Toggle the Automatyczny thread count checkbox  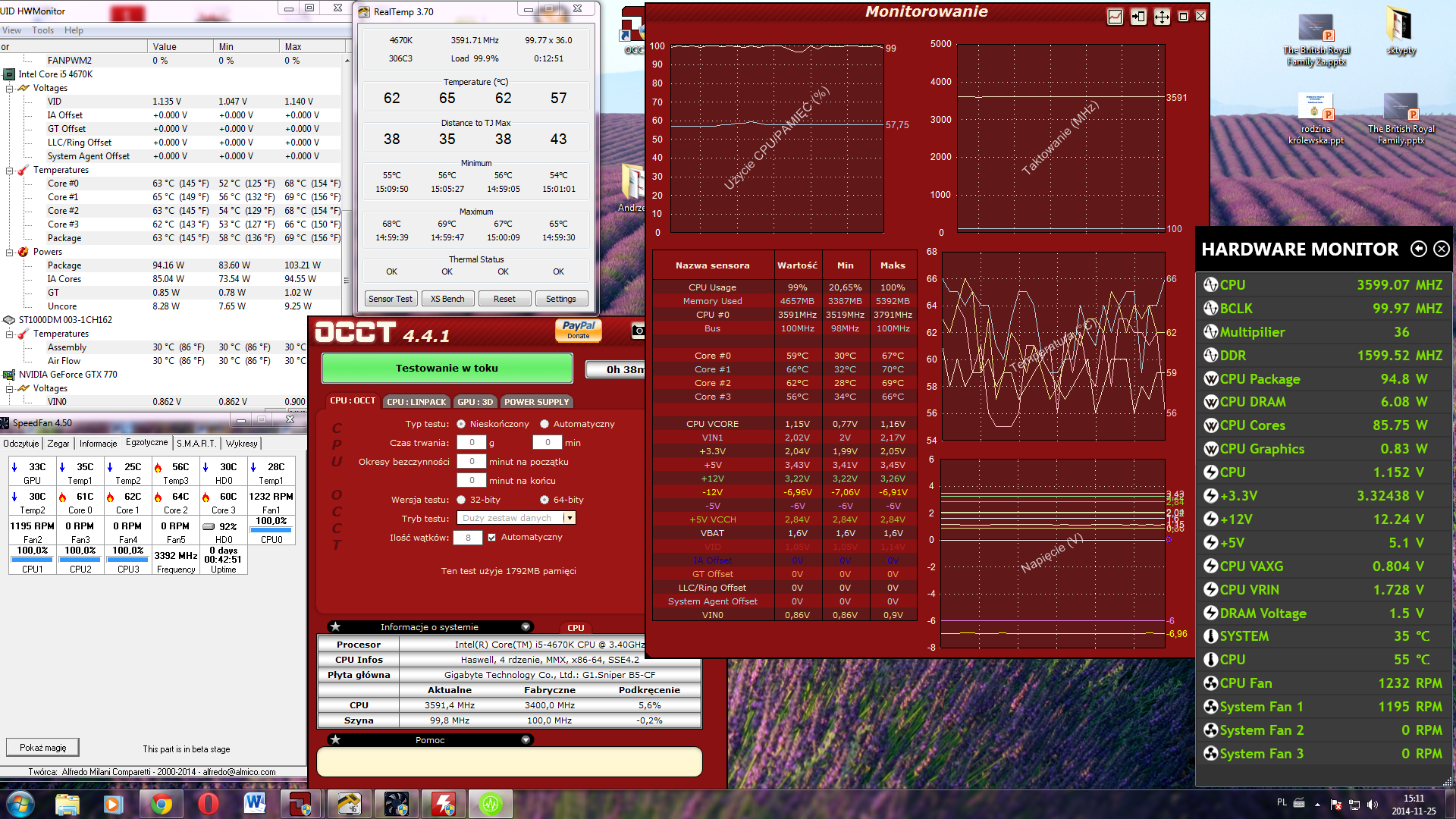pyautogui.click(x=492, y=538)
